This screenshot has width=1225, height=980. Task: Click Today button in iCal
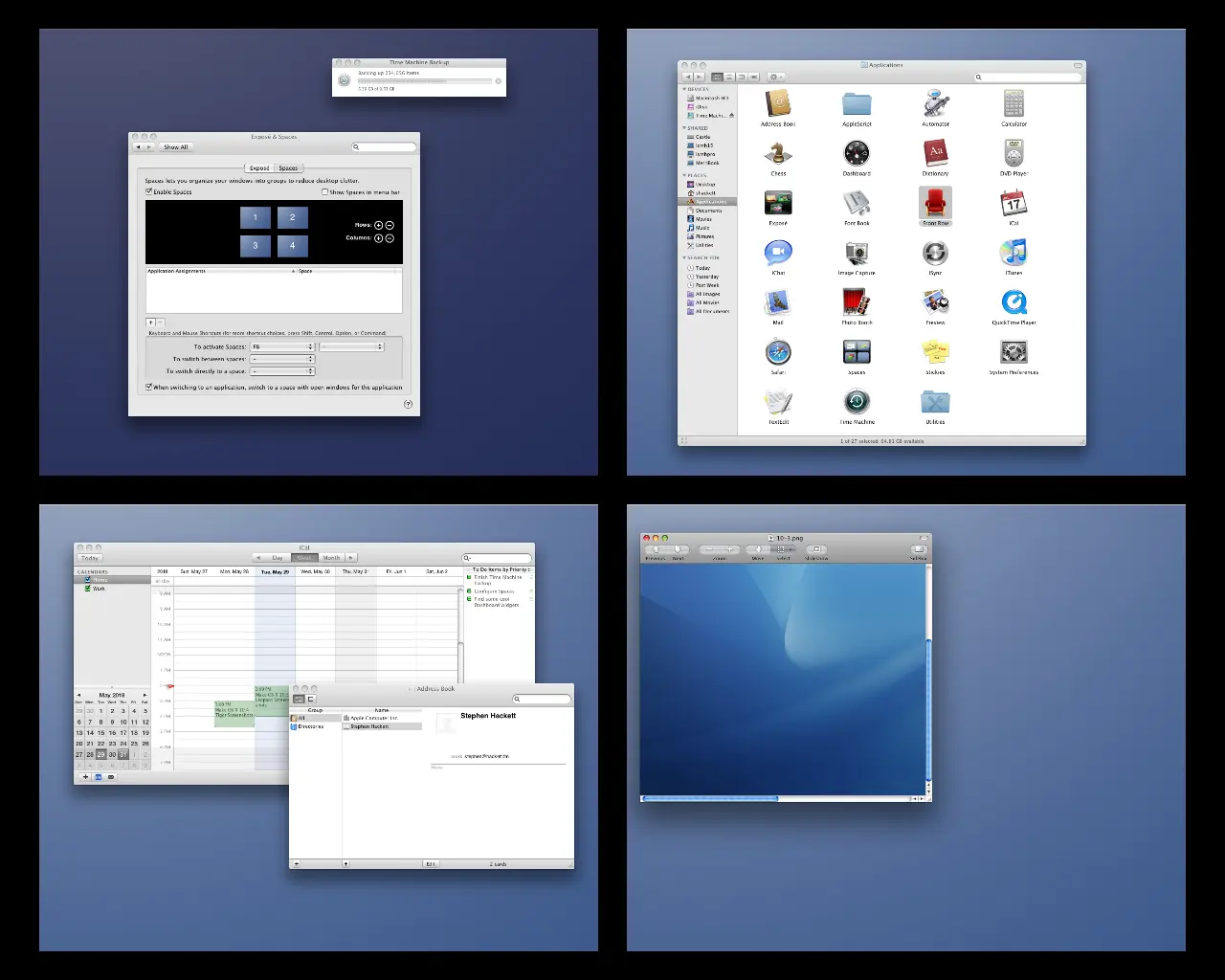[90, 558]
